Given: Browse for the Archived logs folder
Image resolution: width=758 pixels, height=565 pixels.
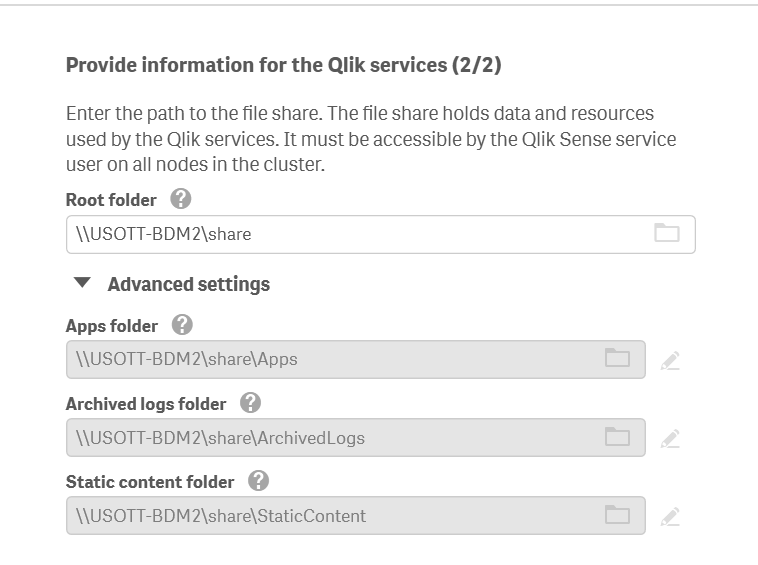Looking at the screenshot, I should pos(617,437).
